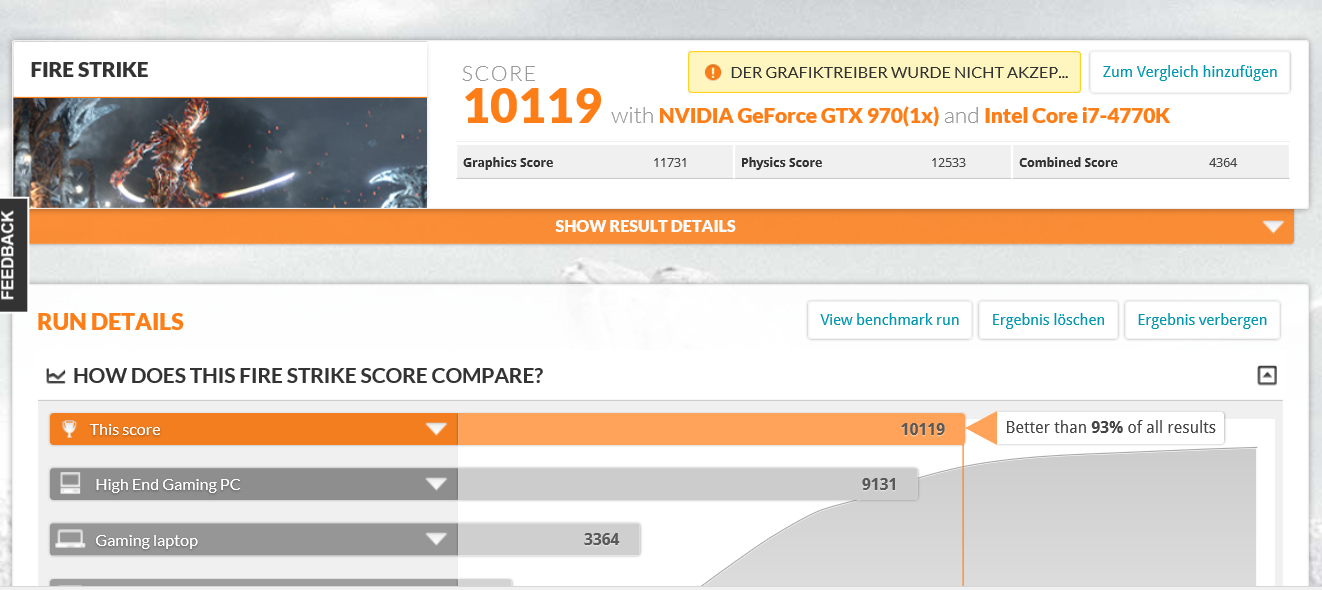Screen dimensions: 1322x590
Task: Click the white arrow on the result details bar
Action: point(1273,227)
